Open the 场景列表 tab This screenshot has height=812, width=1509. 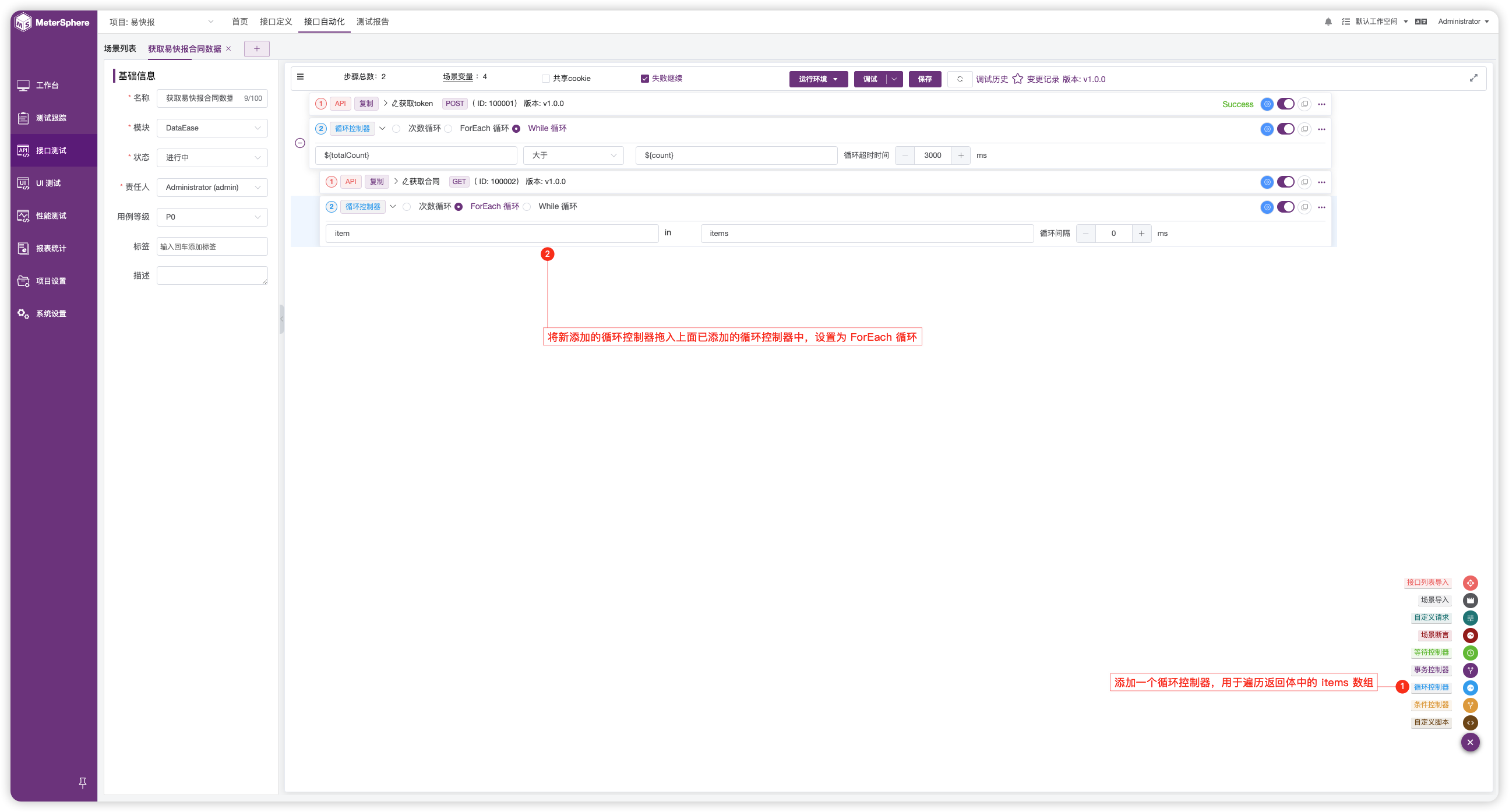coord(119,48)
